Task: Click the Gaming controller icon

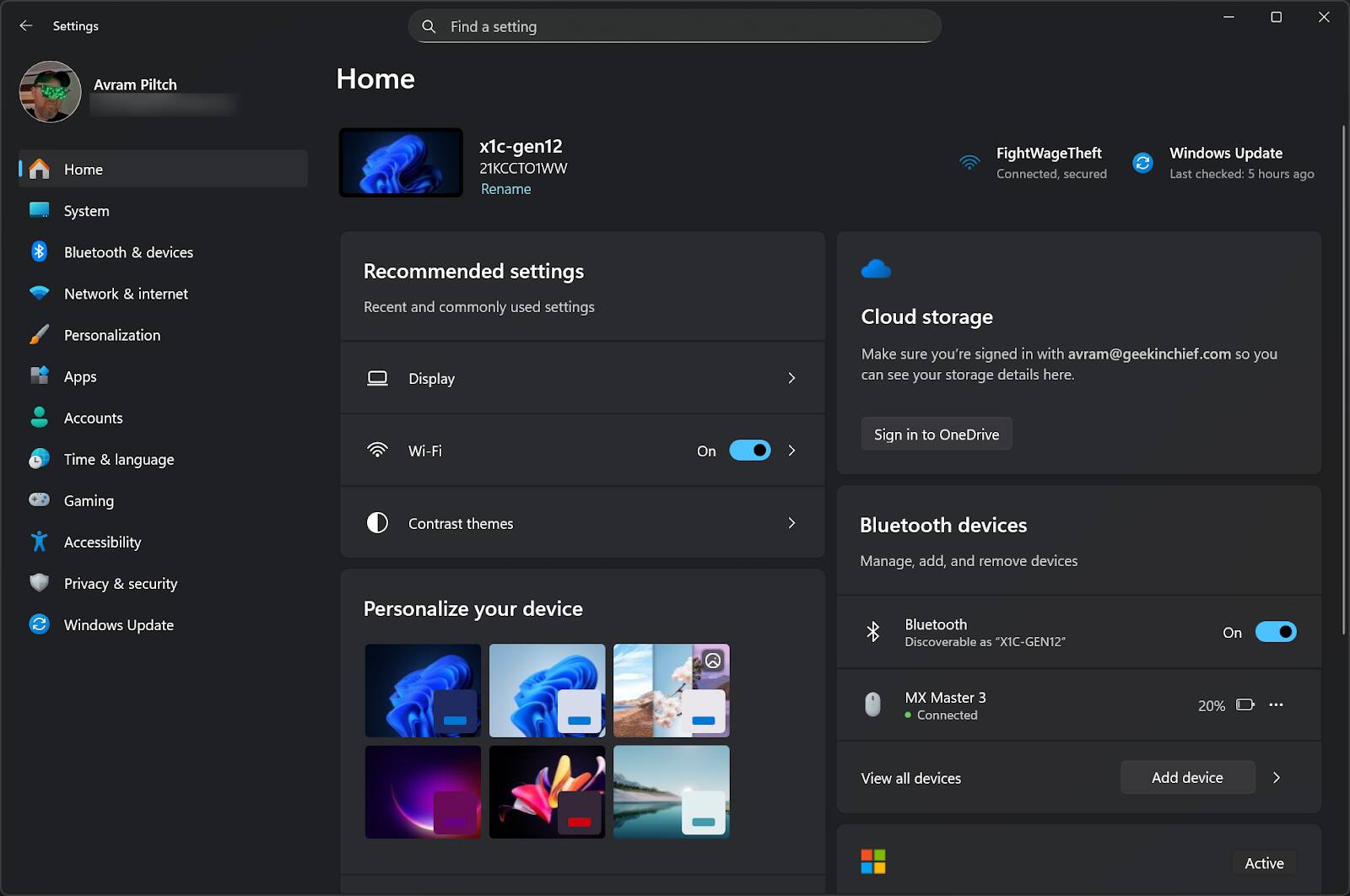Action: 40,499
